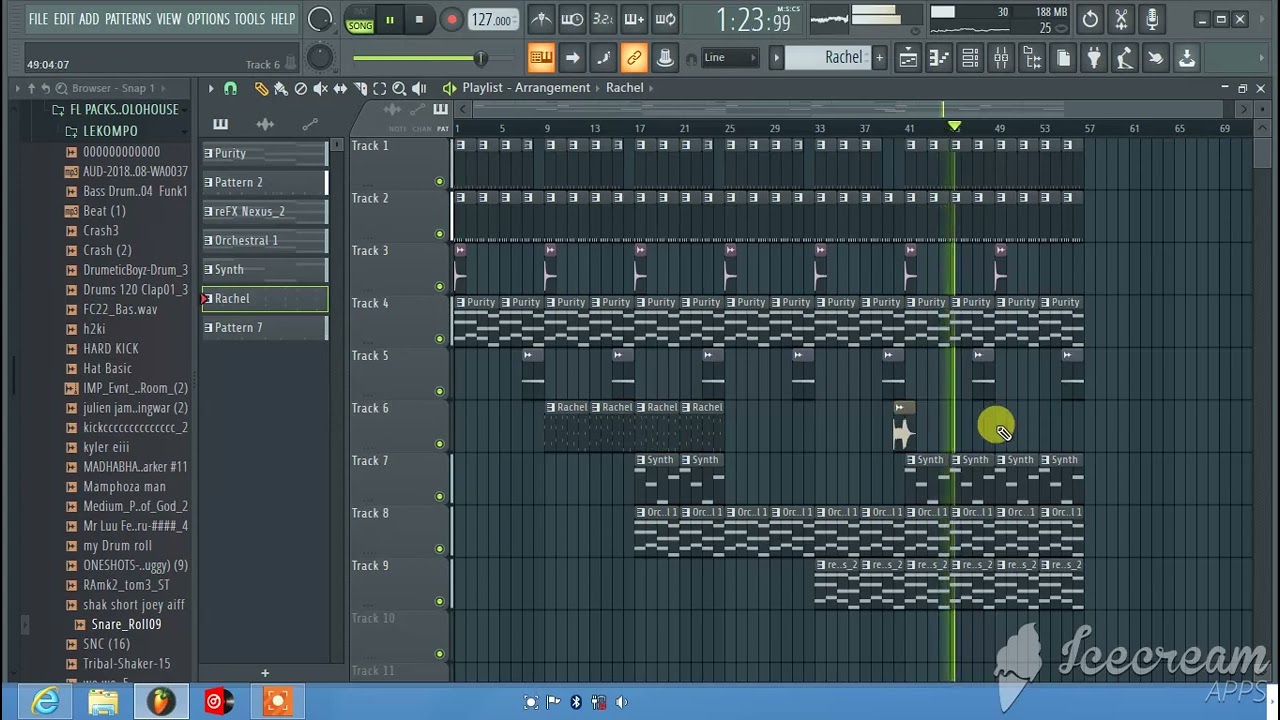Stop playback with the stop button
1280x720 pixels.
pyautogui.click(x=419, y=19)
